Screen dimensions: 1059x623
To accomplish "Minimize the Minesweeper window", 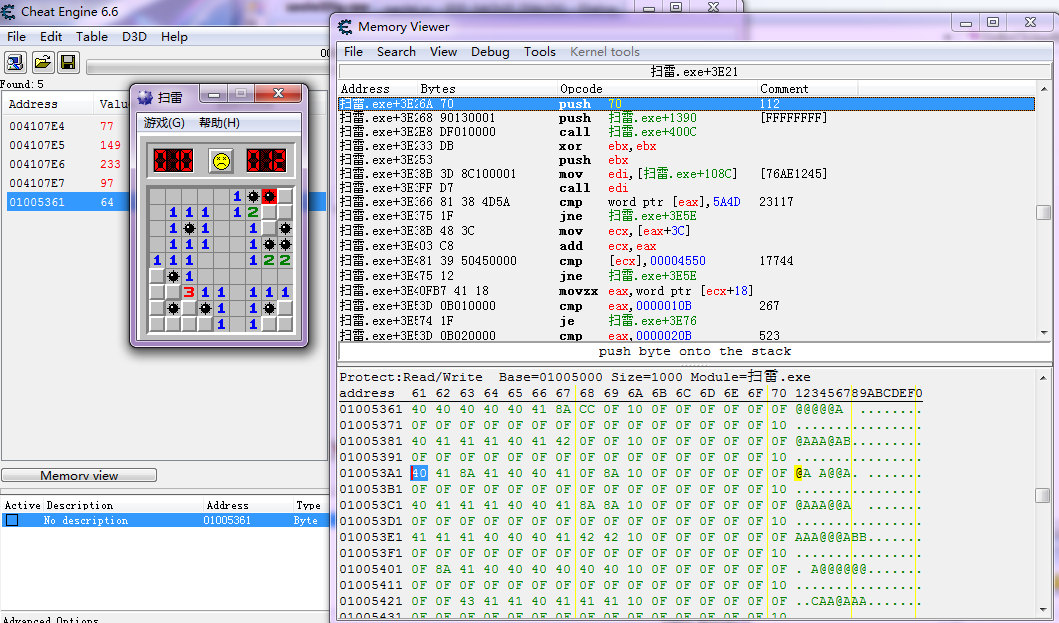I will (x=214, y=94).
